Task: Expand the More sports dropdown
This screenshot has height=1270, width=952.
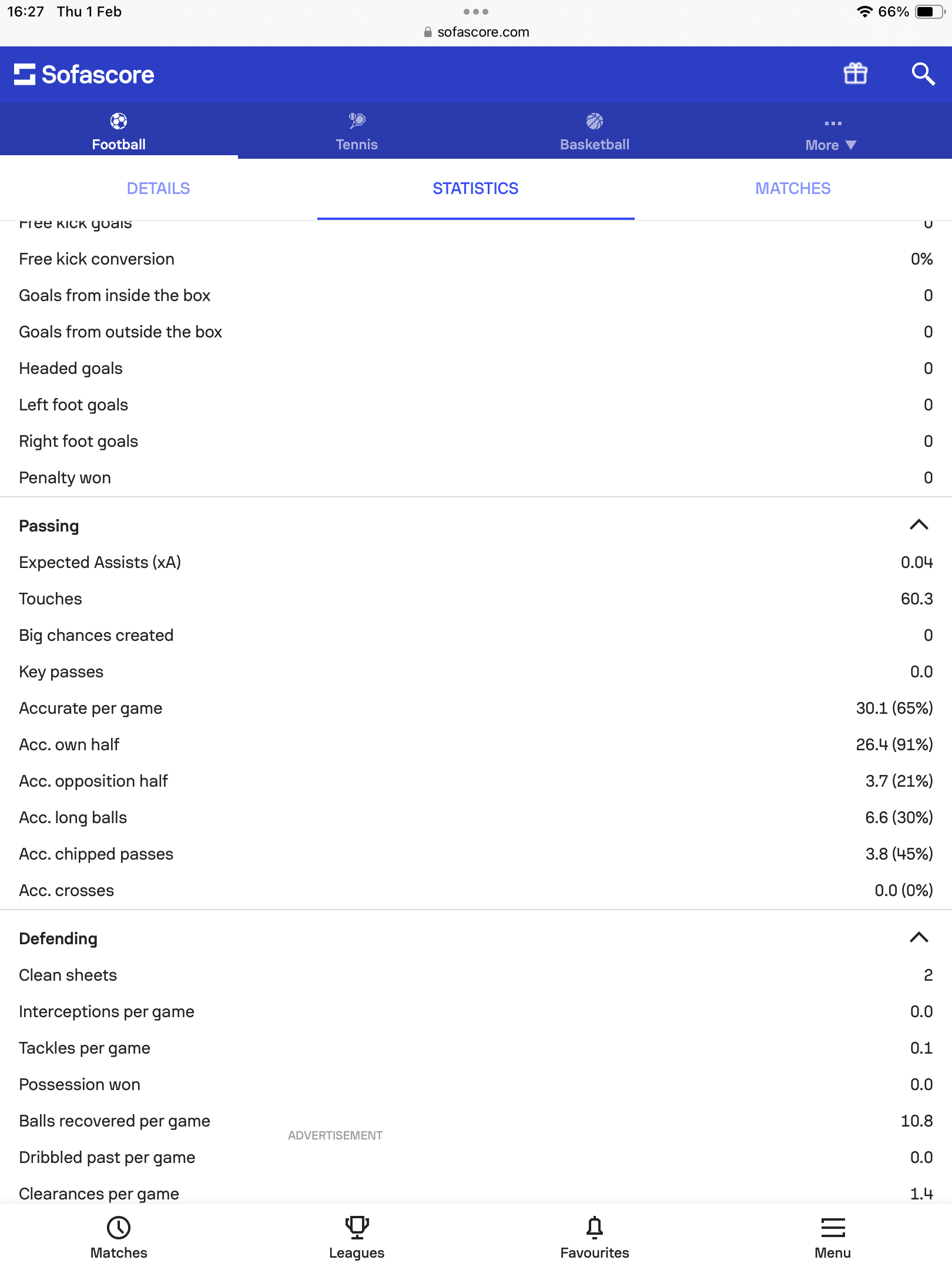Action: click(831, 135)
